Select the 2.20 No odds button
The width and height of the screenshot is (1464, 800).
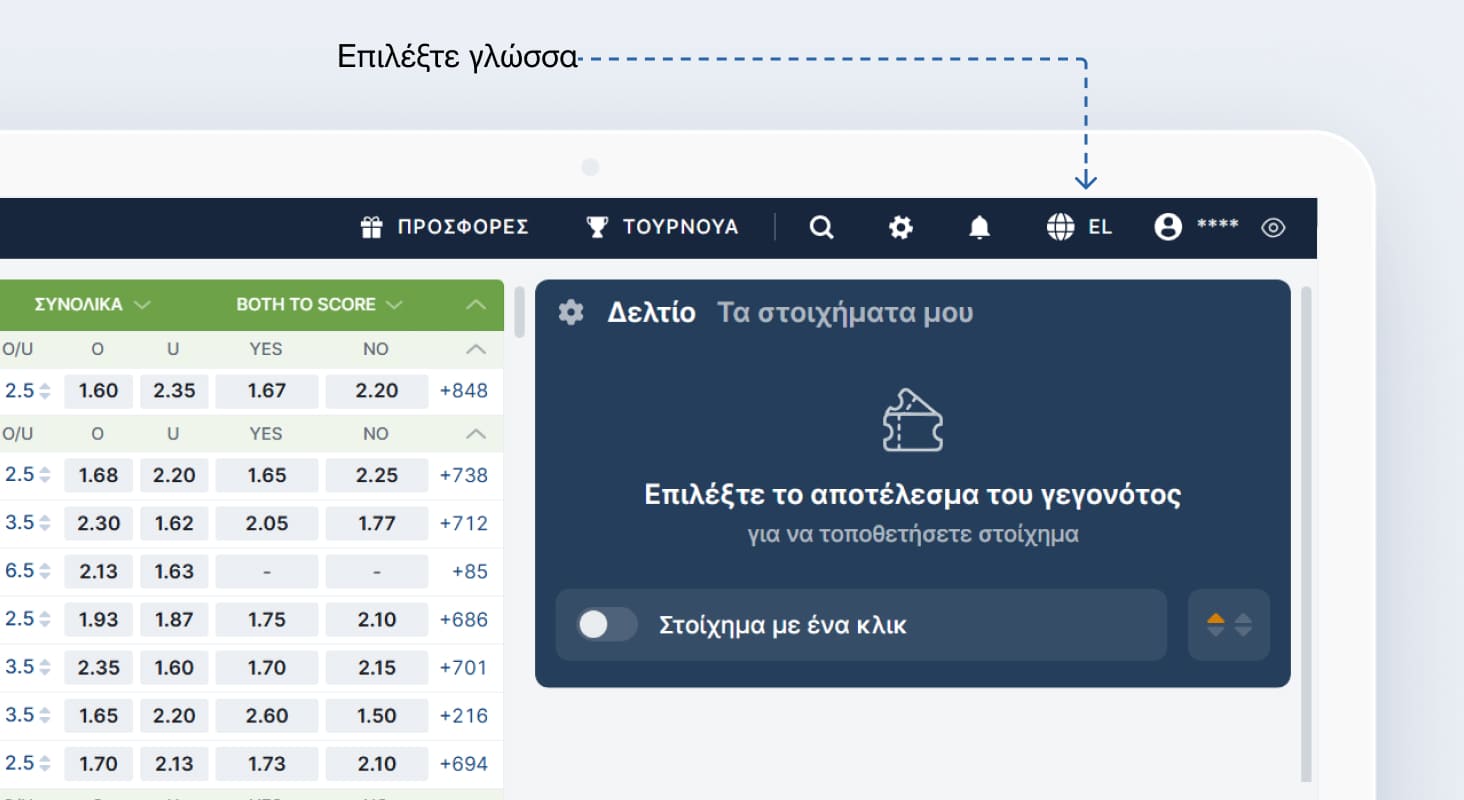375,391
